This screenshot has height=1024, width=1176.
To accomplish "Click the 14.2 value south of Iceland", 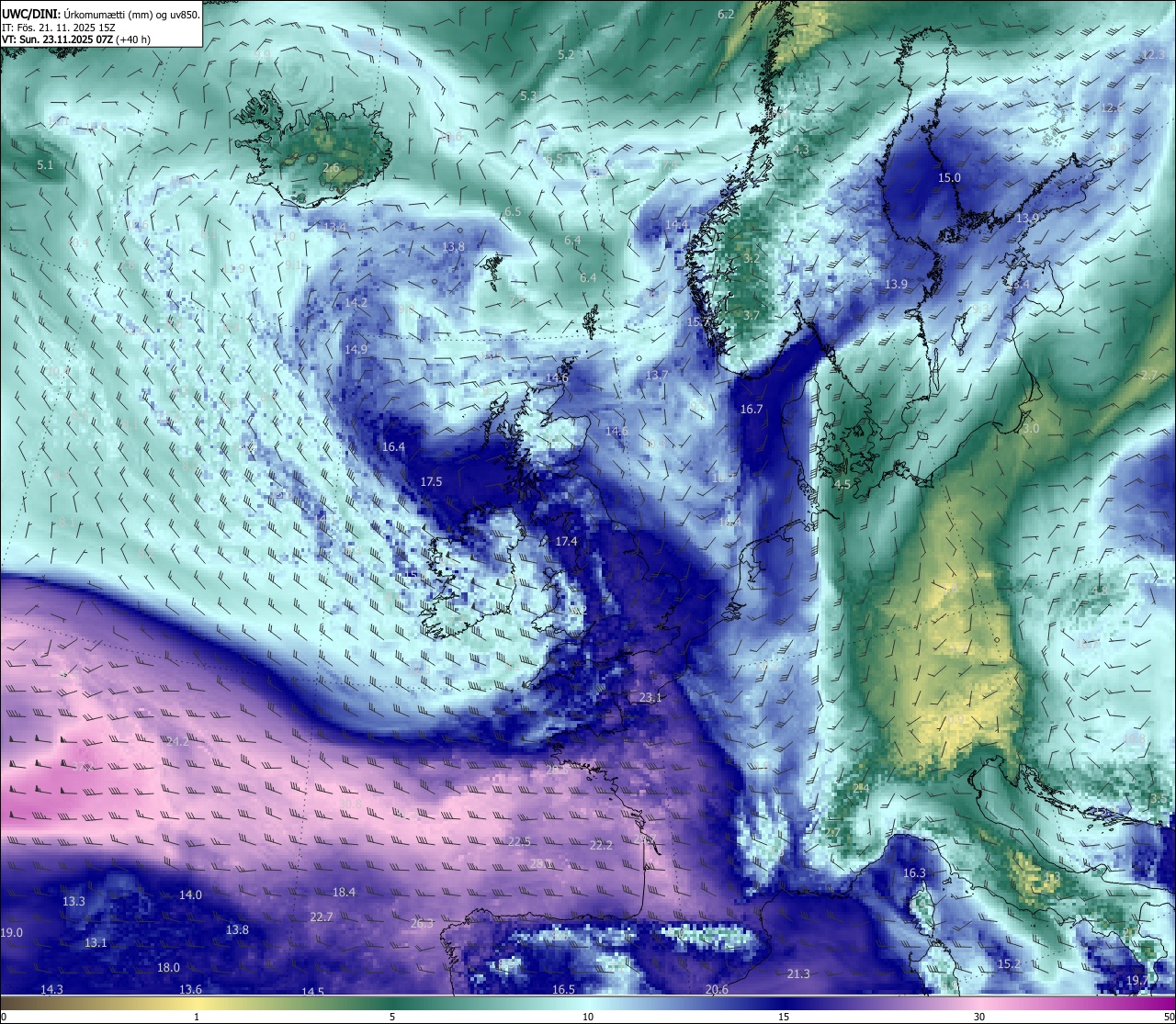I will click(x=356, y=302).
